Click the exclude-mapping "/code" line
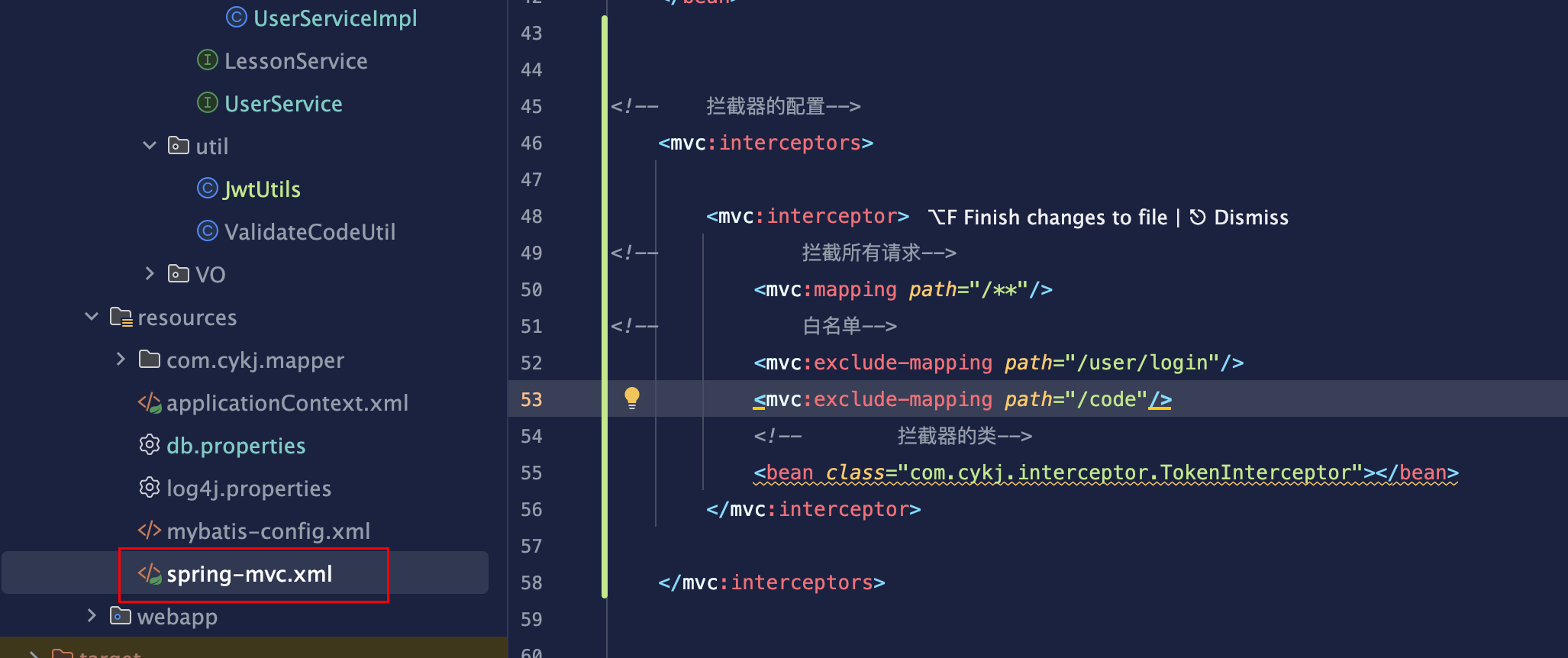This screenshot has width=1568, height=658. click(963, 399)
